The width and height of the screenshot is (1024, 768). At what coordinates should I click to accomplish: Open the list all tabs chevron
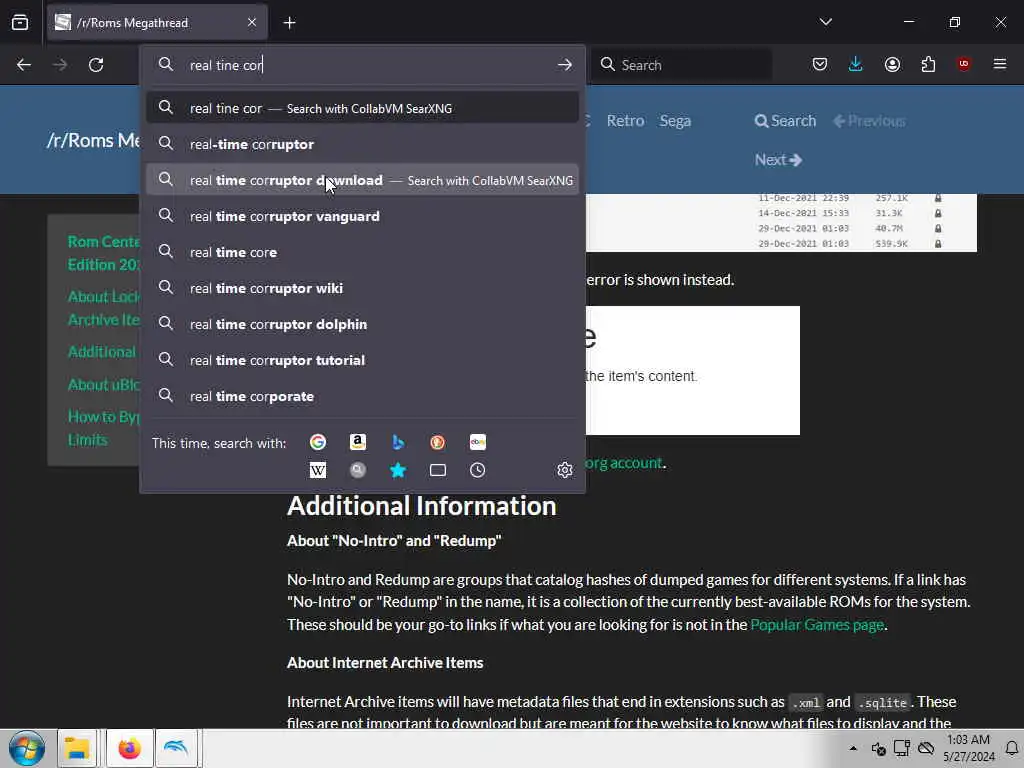tap(825, 22)
